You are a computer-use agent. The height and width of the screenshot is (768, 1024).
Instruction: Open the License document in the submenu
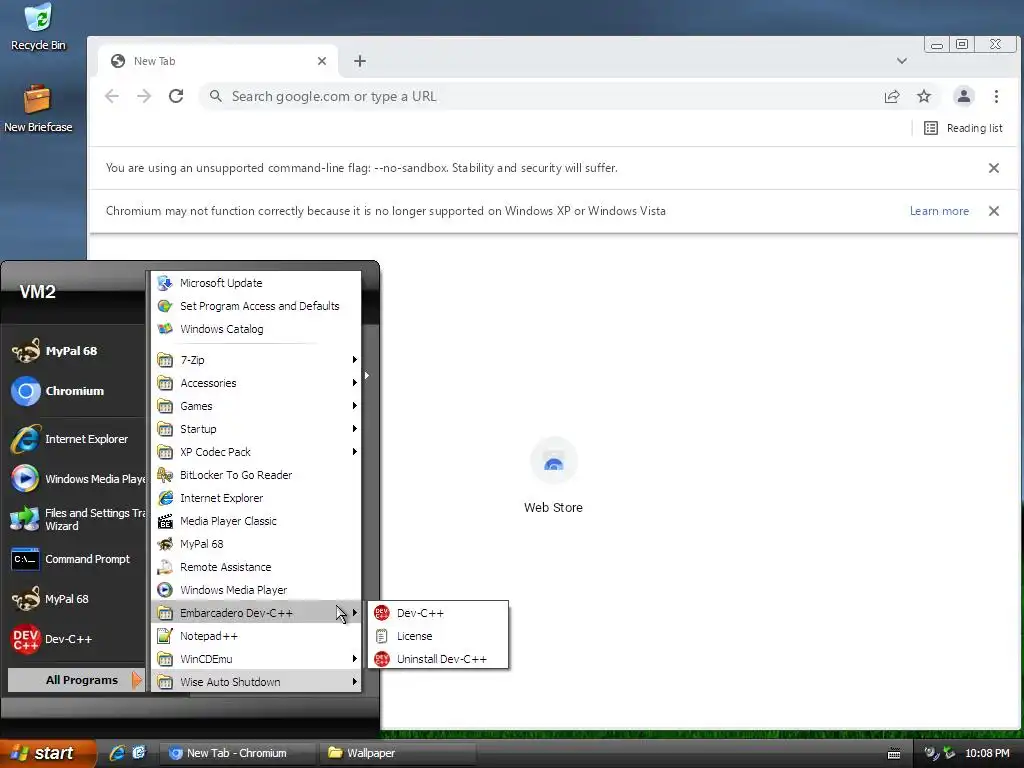pos(438,636)
